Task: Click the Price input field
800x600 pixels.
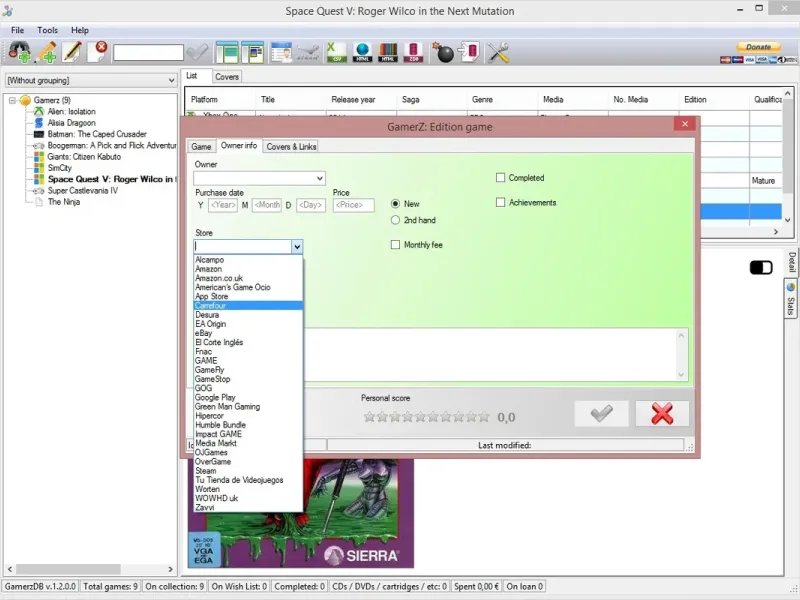Action: 353,205
